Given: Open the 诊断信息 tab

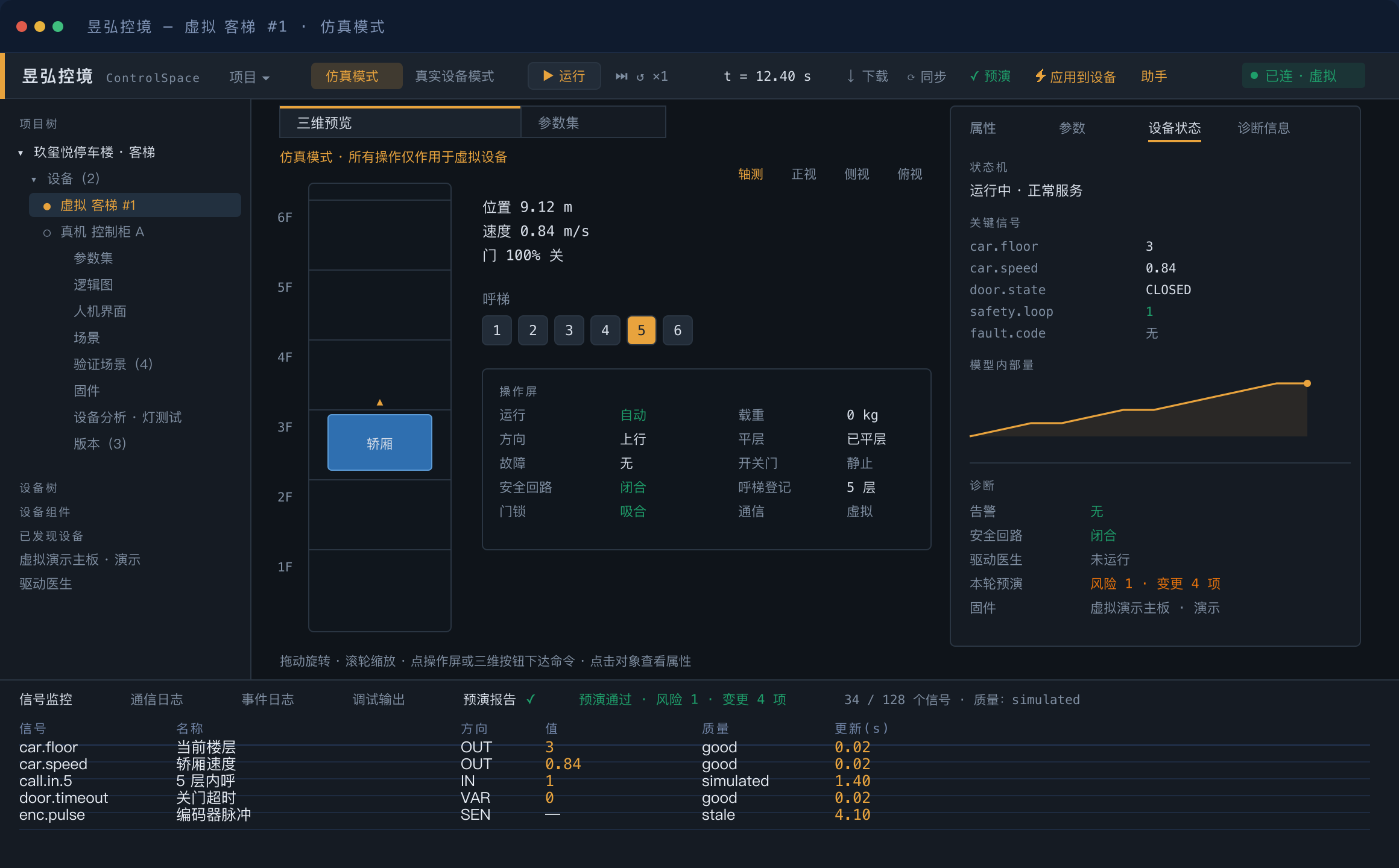Looking at the screenshot, I should [1264, 128].
